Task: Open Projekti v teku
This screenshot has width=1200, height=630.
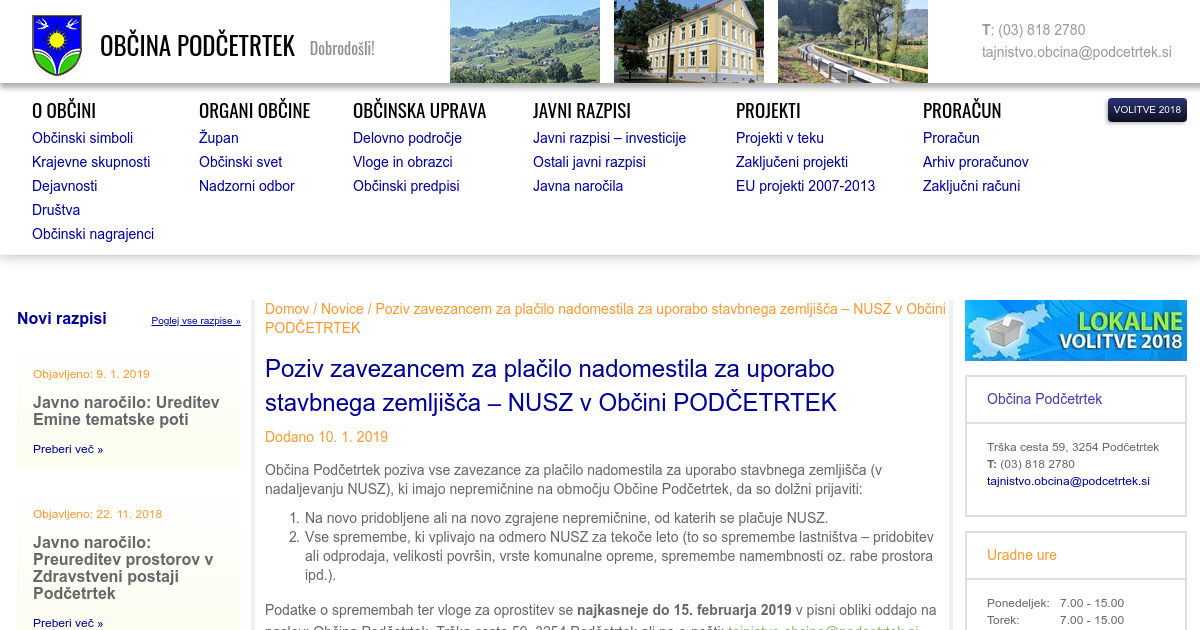Action: click(779, 138)
